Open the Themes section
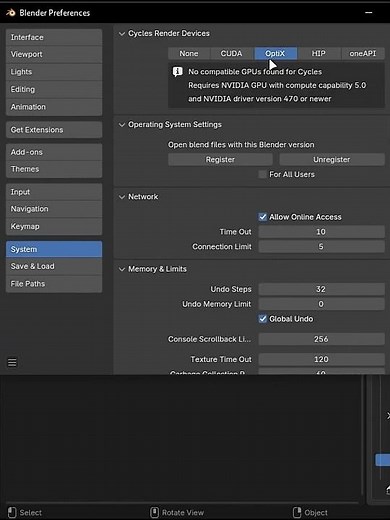The height and width of the screenshot is (520, 390). [x=54, y=169]
